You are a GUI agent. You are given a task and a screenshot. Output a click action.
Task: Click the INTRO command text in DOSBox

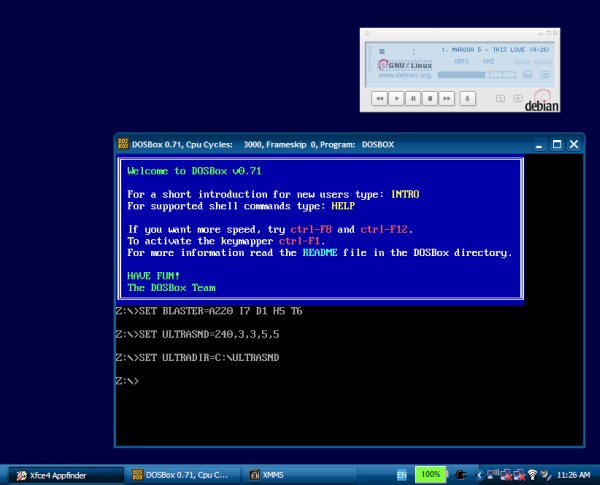405,194
